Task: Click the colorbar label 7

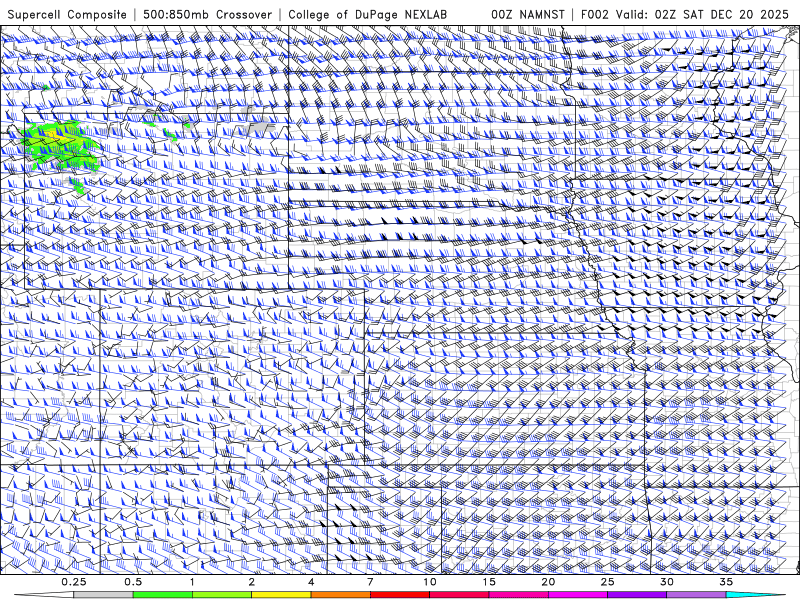Action: pos(370,582)
